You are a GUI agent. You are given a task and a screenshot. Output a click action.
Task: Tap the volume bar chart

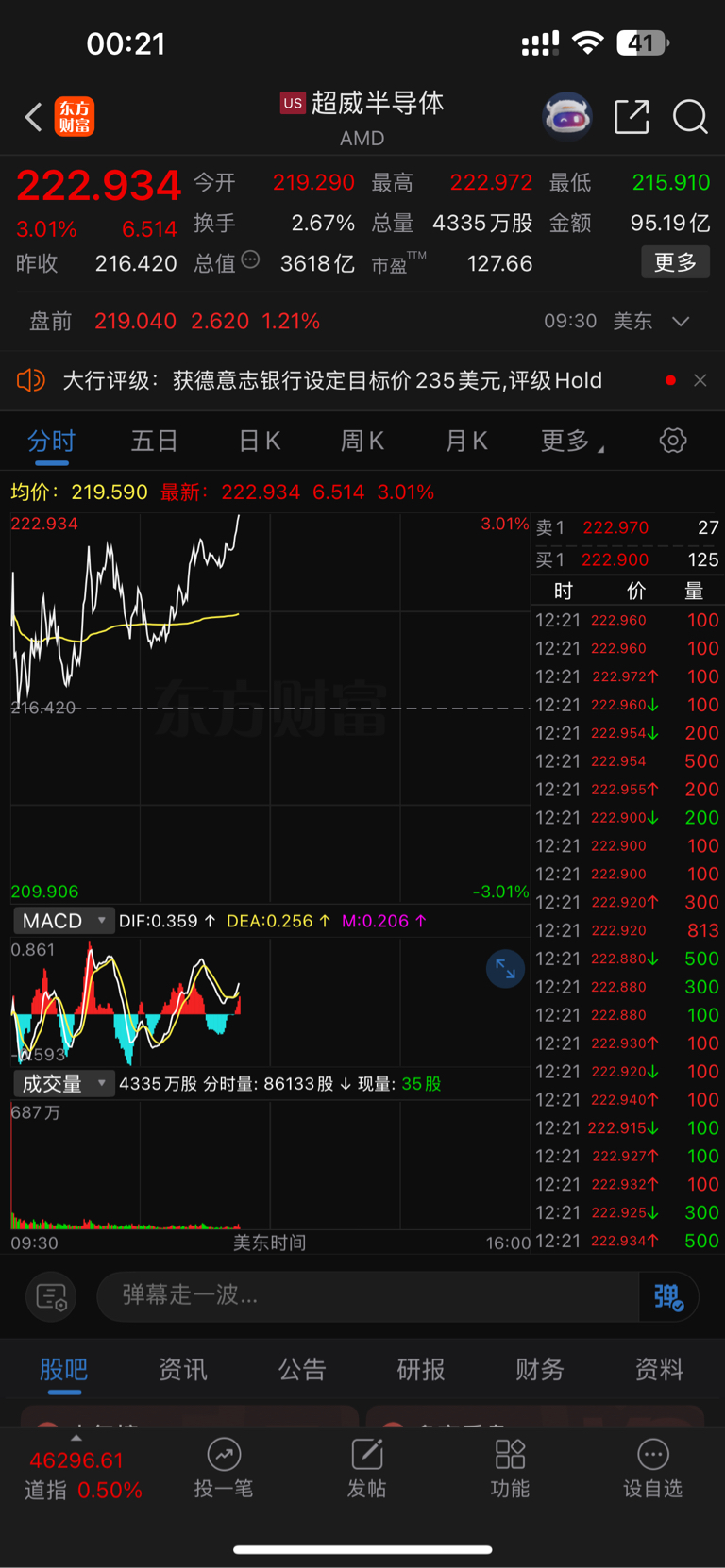pyautogui.click(x=270, y=1165)
